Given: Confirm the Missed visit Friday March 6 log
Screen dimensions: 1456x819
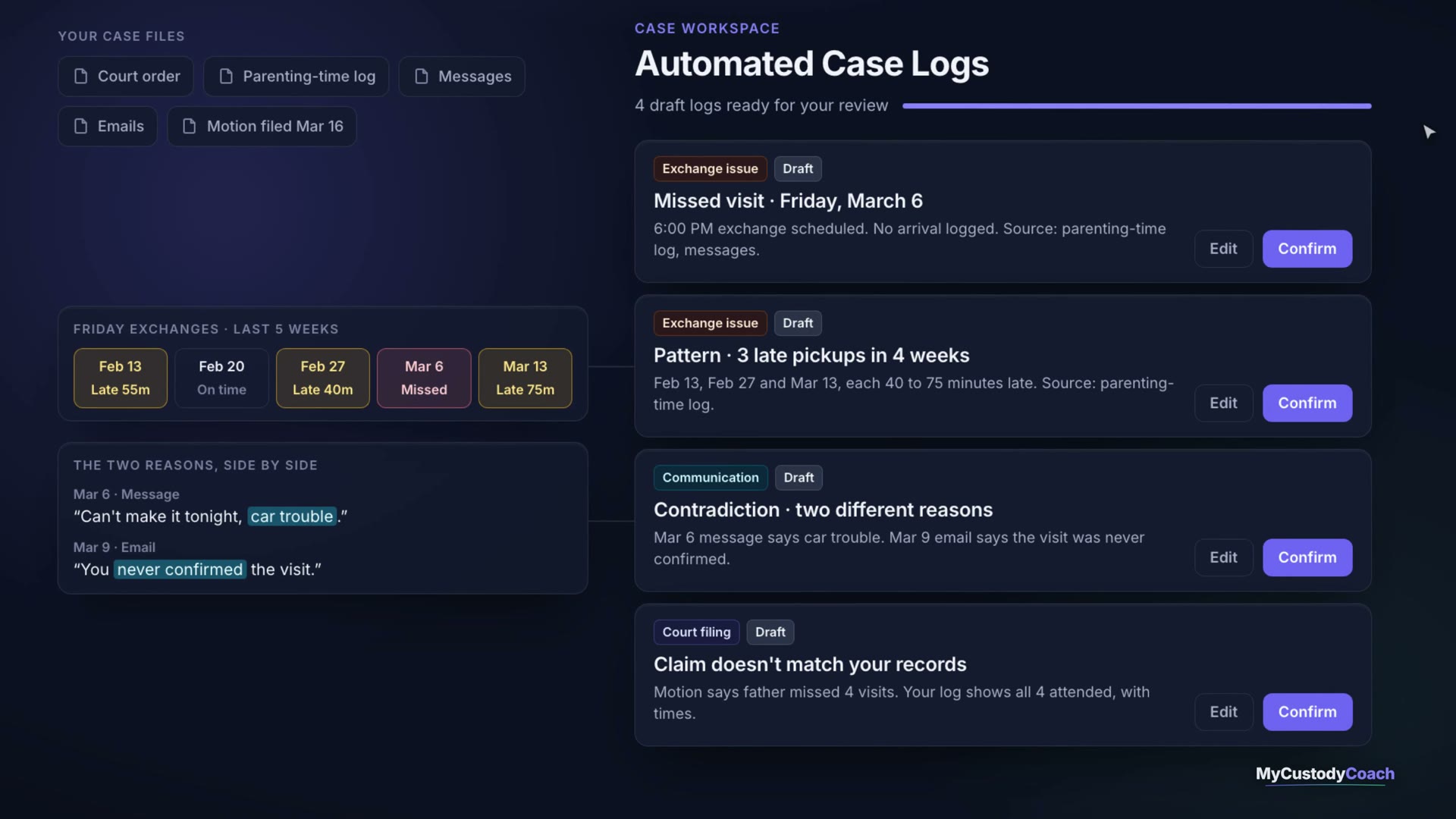Looking at the screenshot, I should tap(1307, 249).
